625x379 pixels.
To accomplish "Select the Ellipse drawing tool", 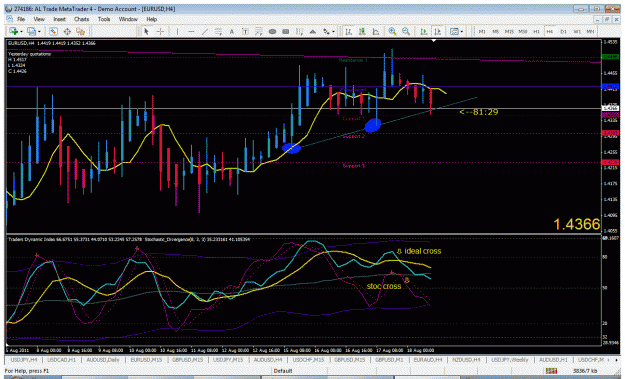I will coord(272,31).
